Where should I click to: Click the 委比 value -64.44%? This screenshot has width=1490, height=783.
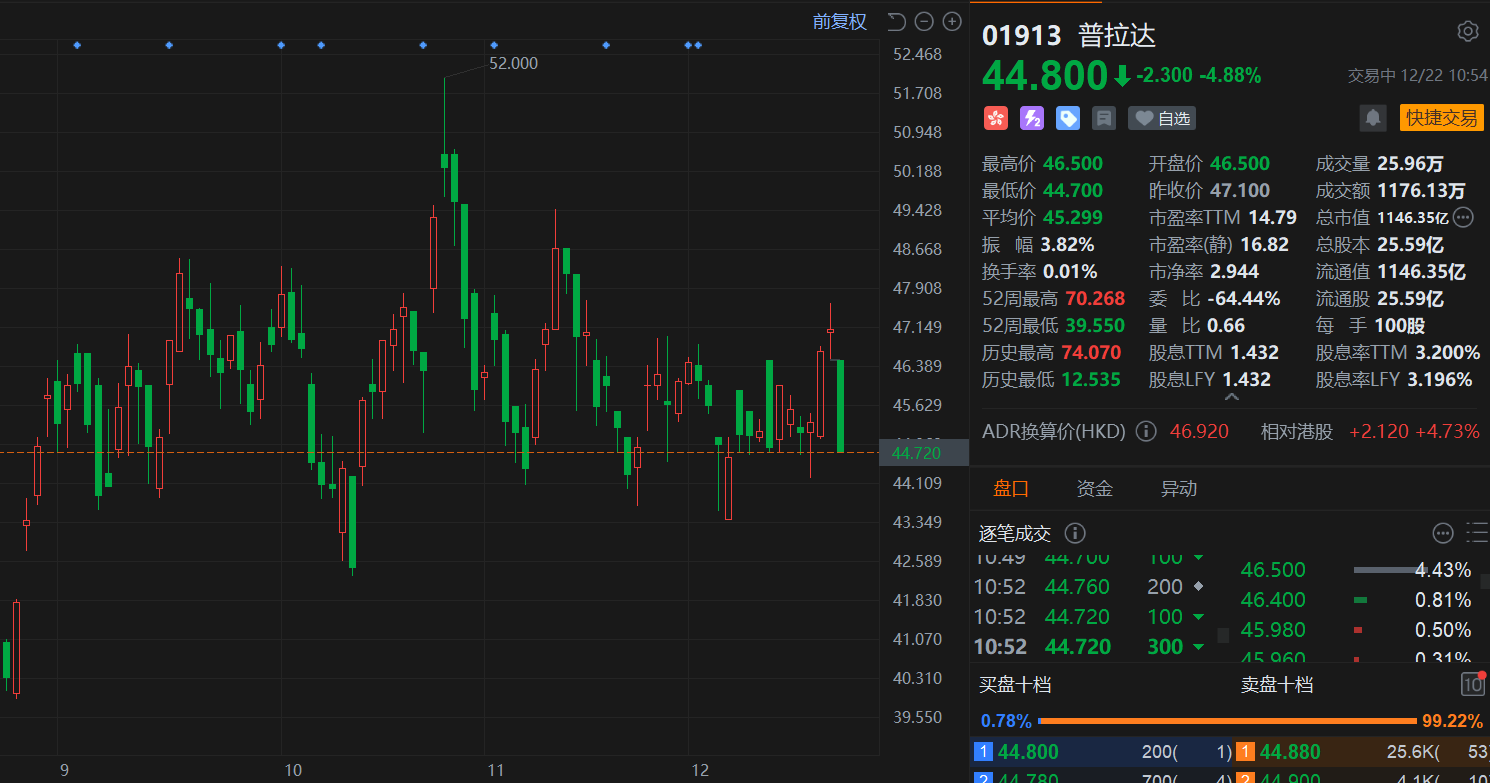coord(1244,298)
